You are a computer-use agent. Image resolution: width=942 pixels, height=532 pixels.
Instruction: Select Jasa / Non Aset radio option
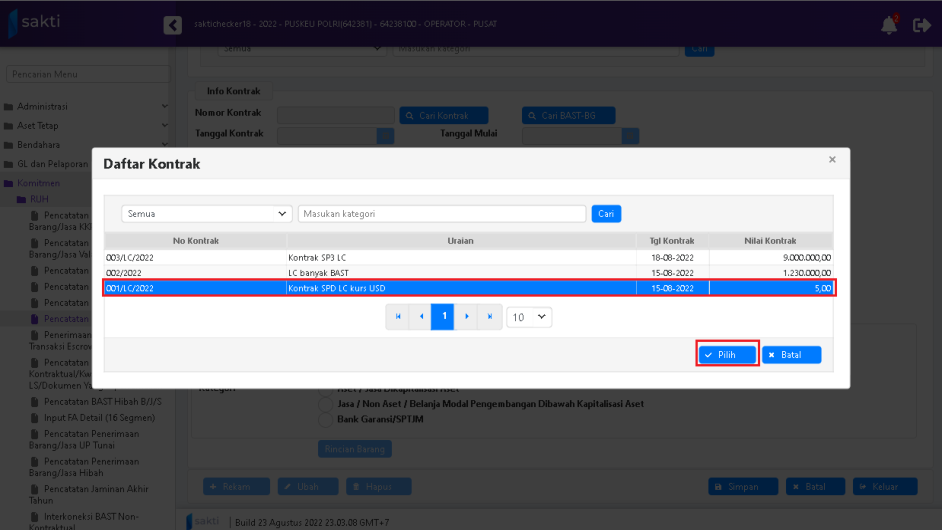click(x=325, y=404)
